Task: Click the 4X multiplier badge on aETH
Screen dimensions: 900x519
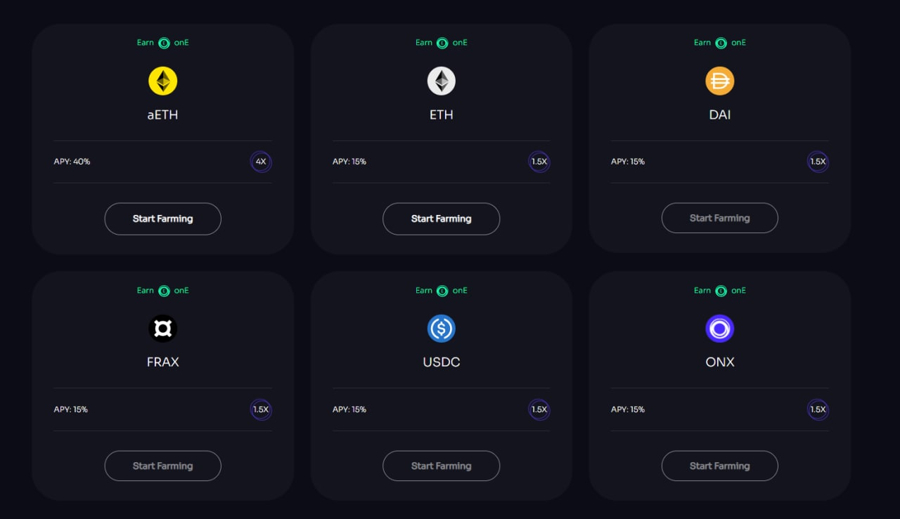Action: coord(261,161)
